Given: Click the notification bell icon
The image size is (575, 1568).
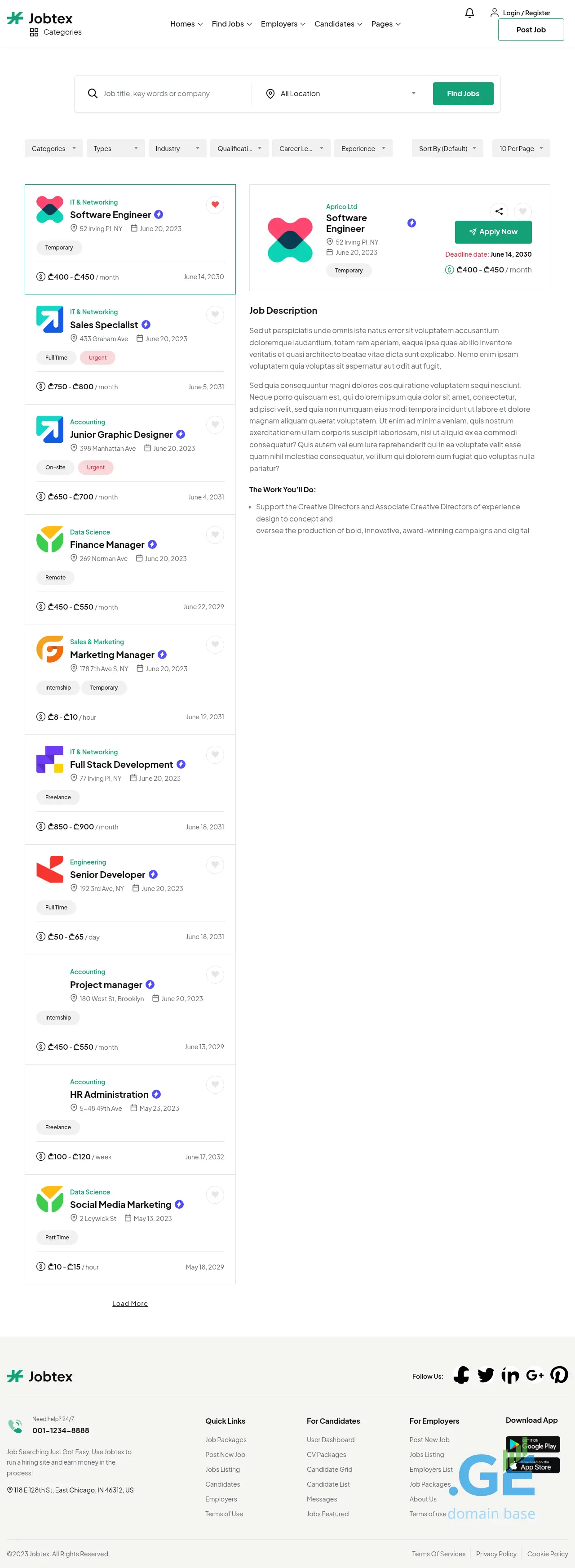Looking at the screenshot, I should [x=469, y=13].
